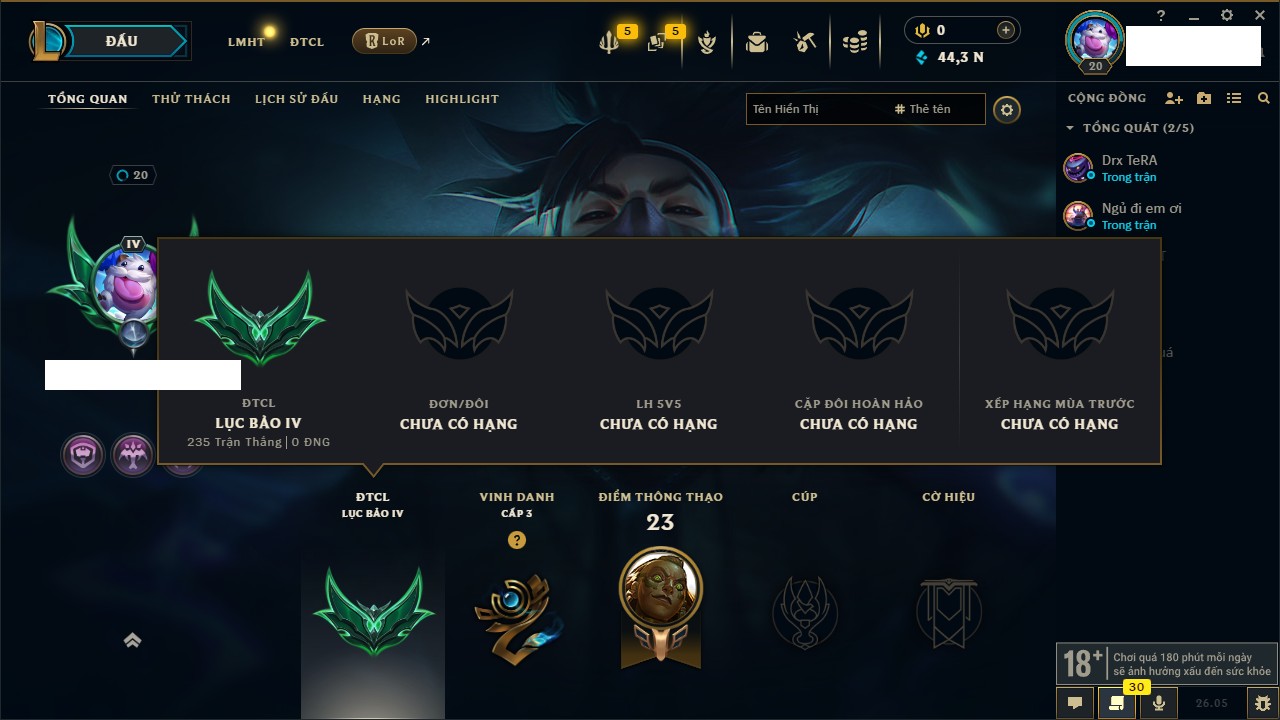
Task: Open the profile search settings gear
Action: (1007, 109)
